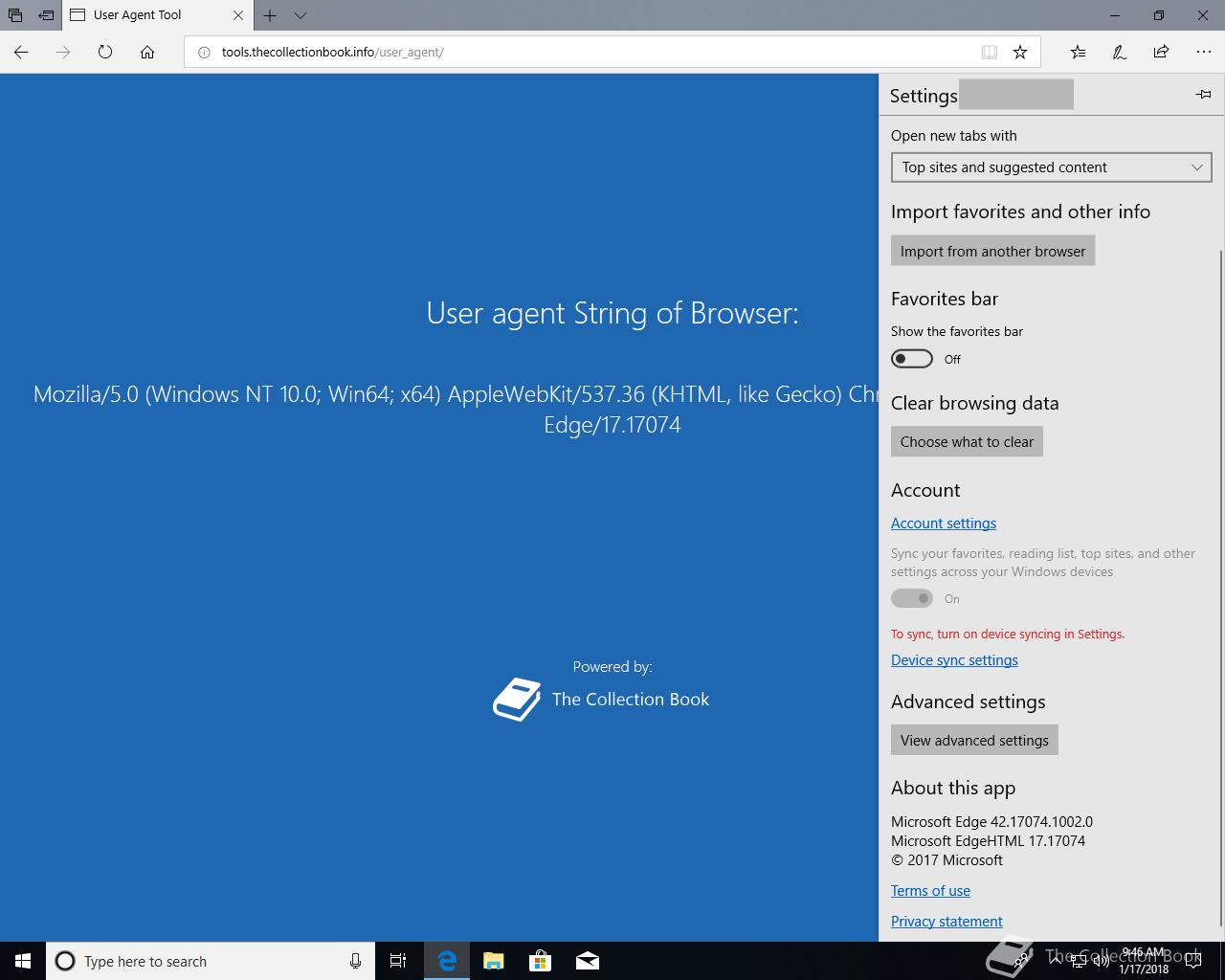Share this page
Viewport: 1225px width, 980px height.
click(1161, 53)
